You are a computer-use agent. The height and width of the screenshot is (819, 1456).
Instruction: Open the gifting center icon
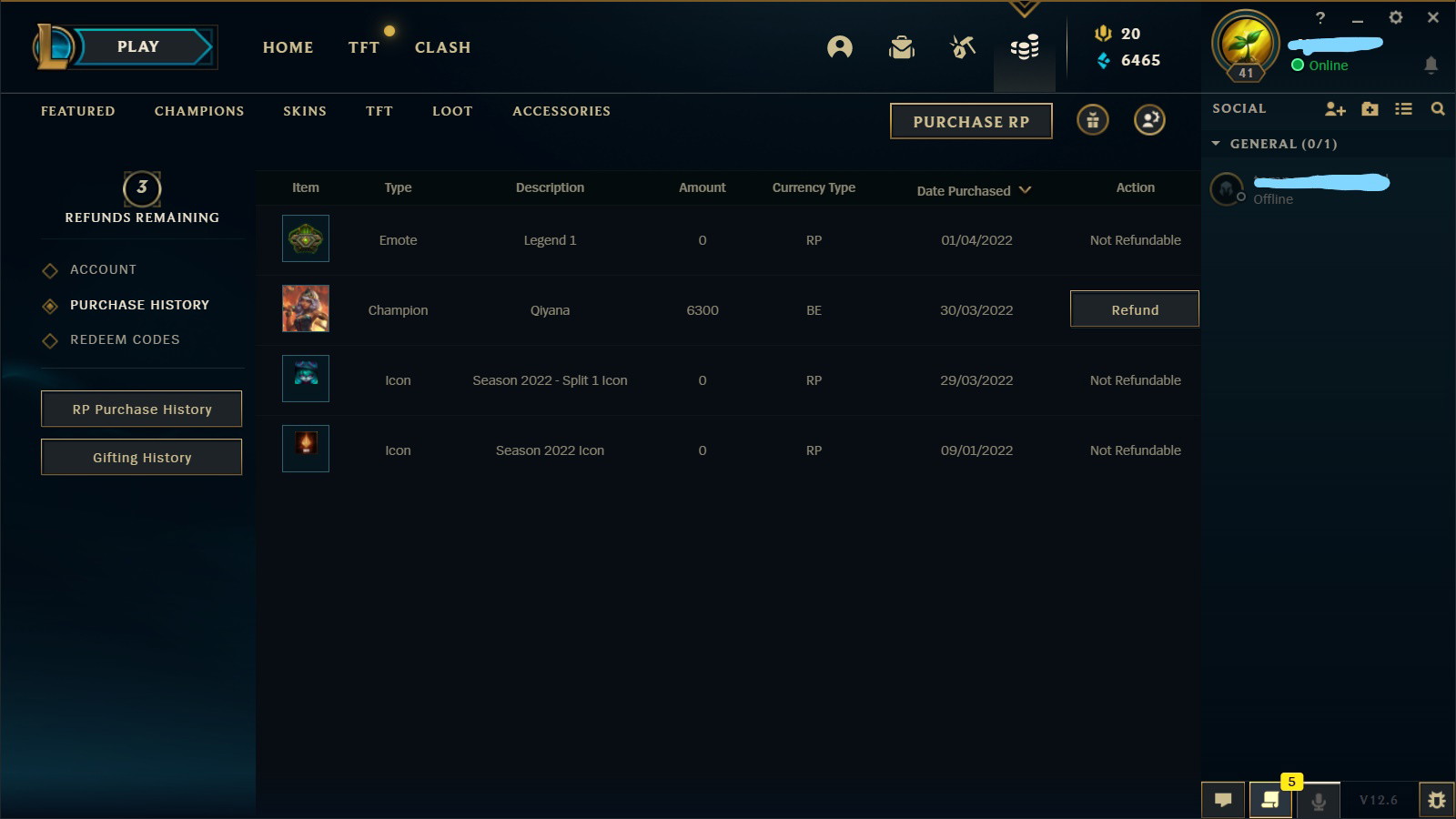pyautogui.click(x=1093, y=120)
